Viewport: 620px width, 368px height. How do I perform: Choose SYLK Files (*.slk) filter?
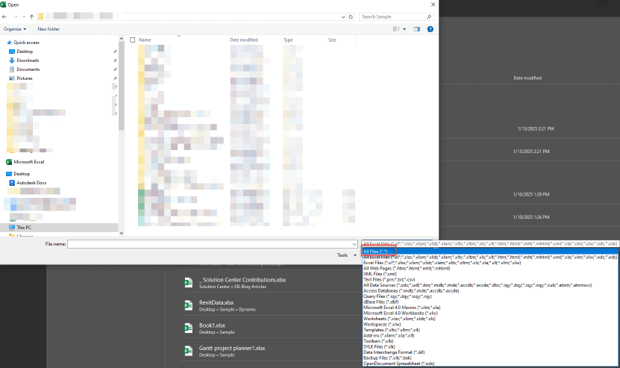pos(490,347)
